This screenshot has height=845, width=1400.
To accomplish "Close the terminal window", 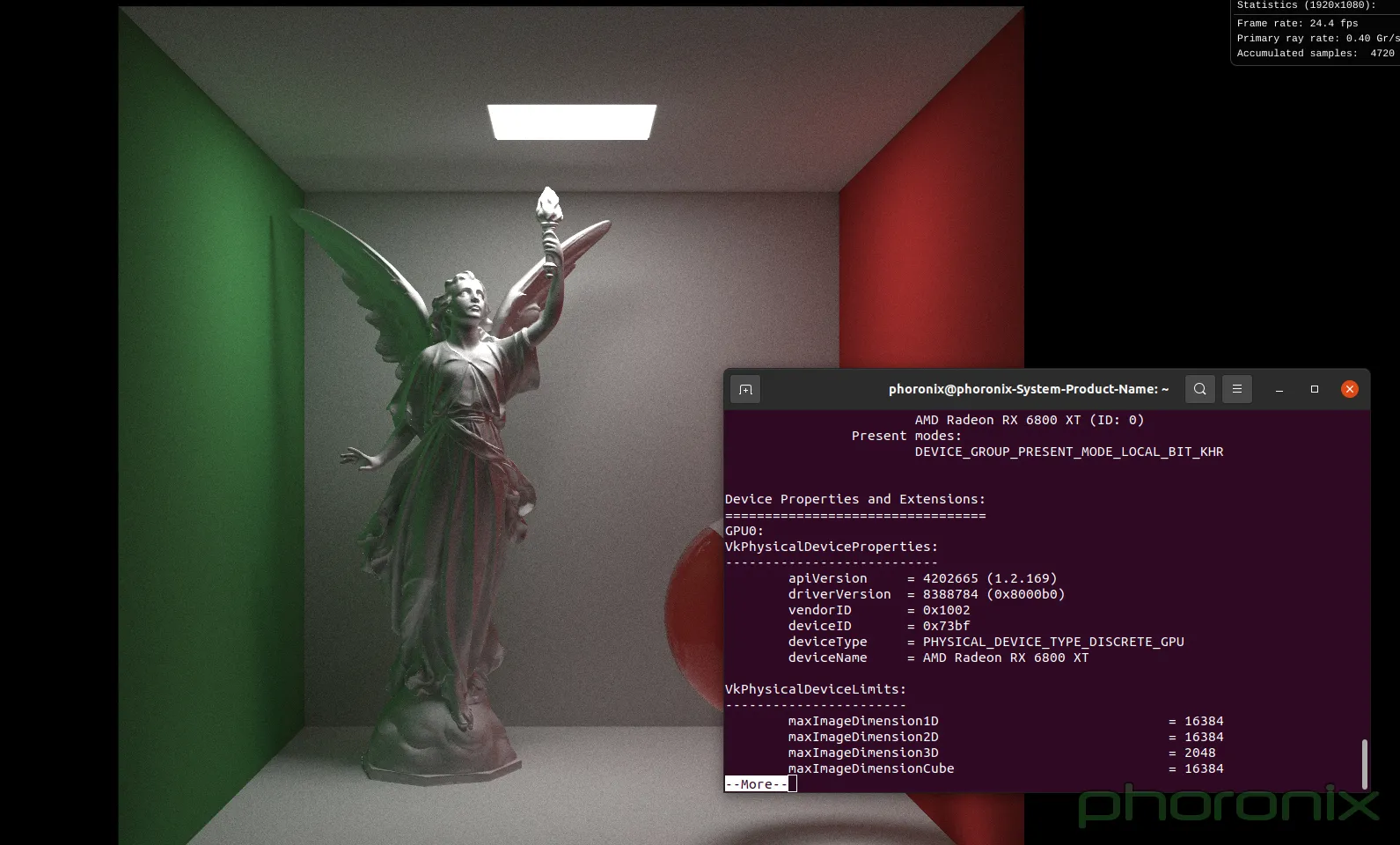I will (1350, 389).
